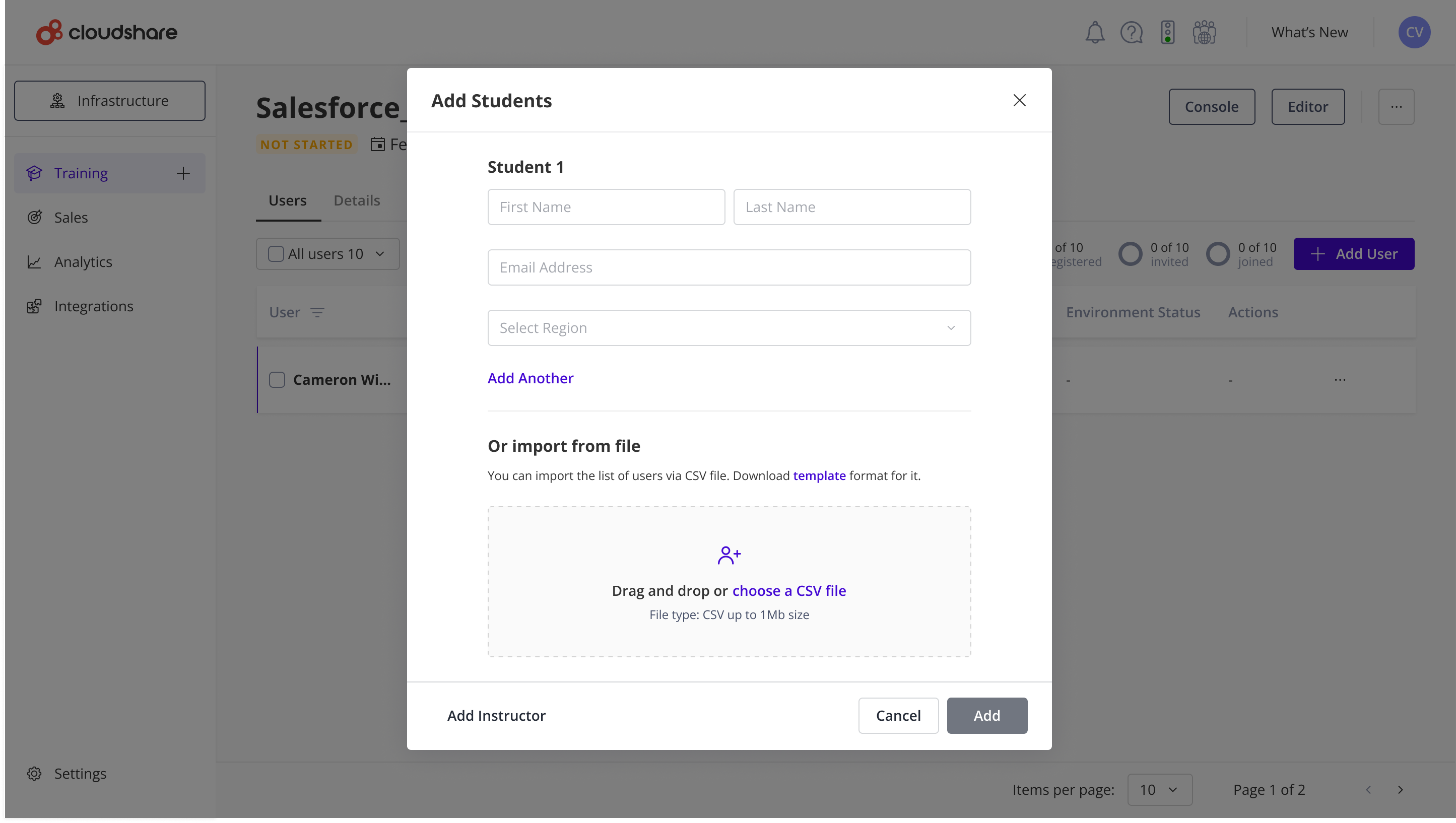Click the Email Address field
Screen dimensions: 1456x823
(x=729, y=267)
